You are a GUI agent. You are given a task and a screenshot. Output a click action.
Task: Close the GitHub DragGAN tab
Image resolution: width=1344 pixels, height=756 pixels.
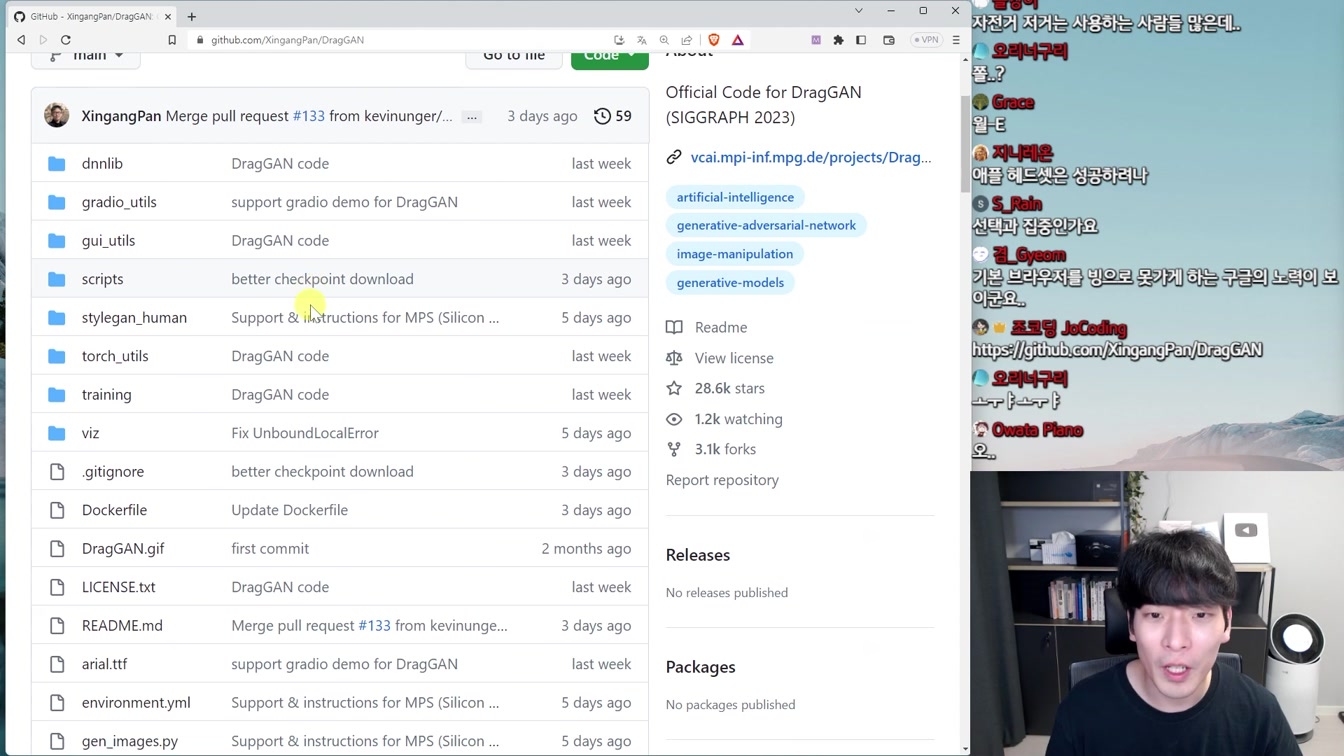point(168,17)
